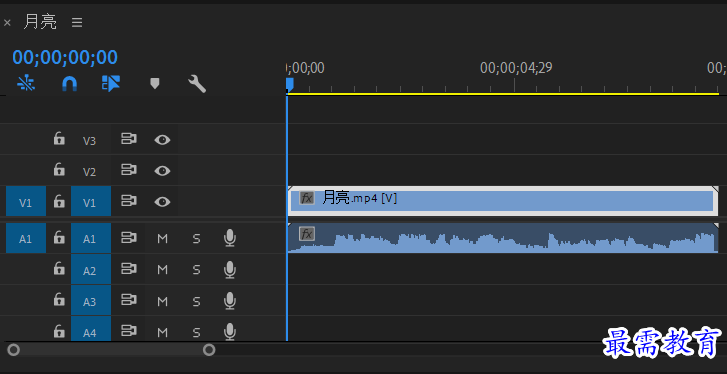Enable voice-over record on A1
Screen dimensions: 727x374
point(230,238)
